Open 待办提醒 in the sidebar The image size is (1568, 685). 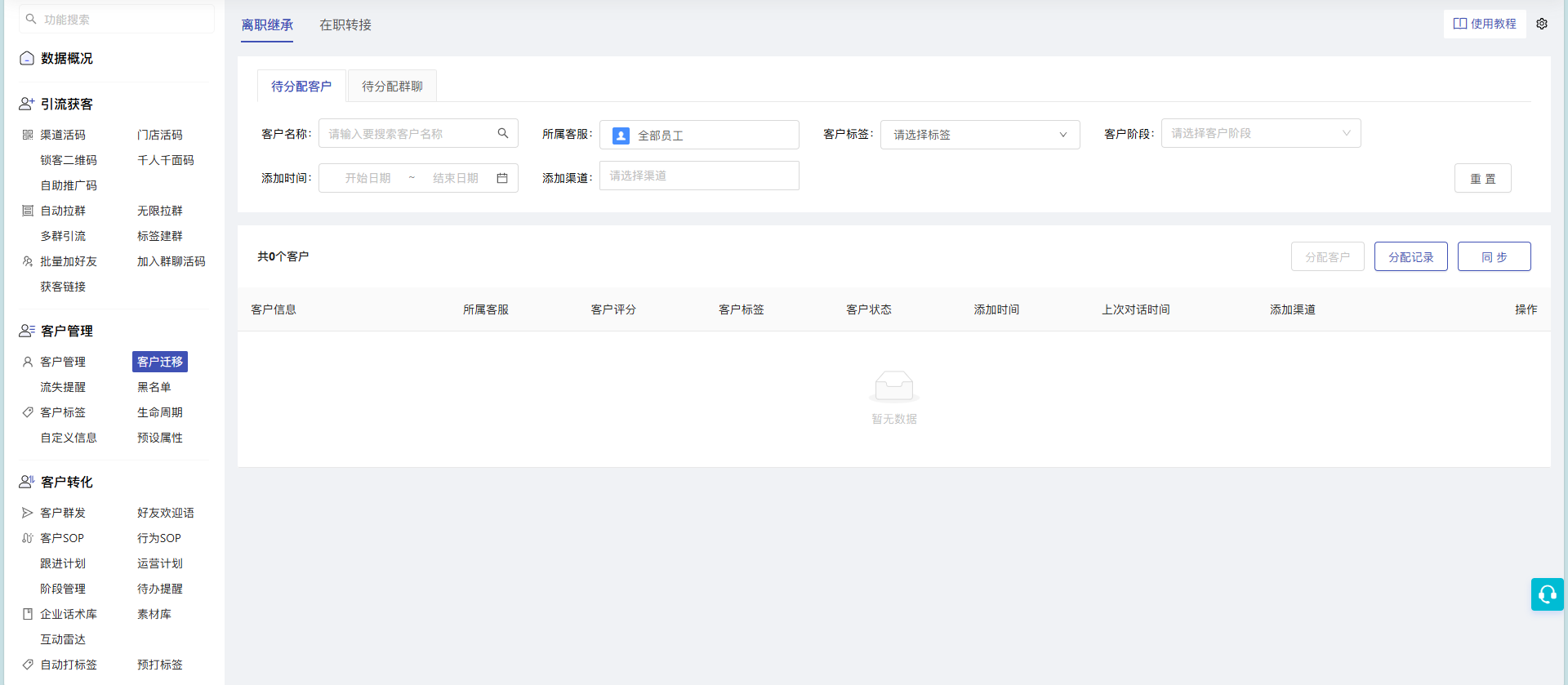click(160, 589)
